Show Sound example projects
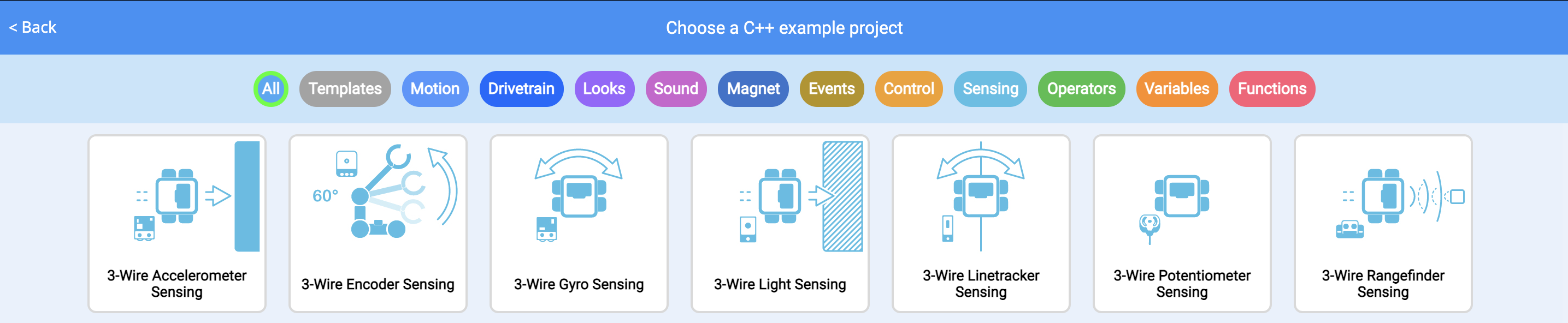 coord(676,89)
